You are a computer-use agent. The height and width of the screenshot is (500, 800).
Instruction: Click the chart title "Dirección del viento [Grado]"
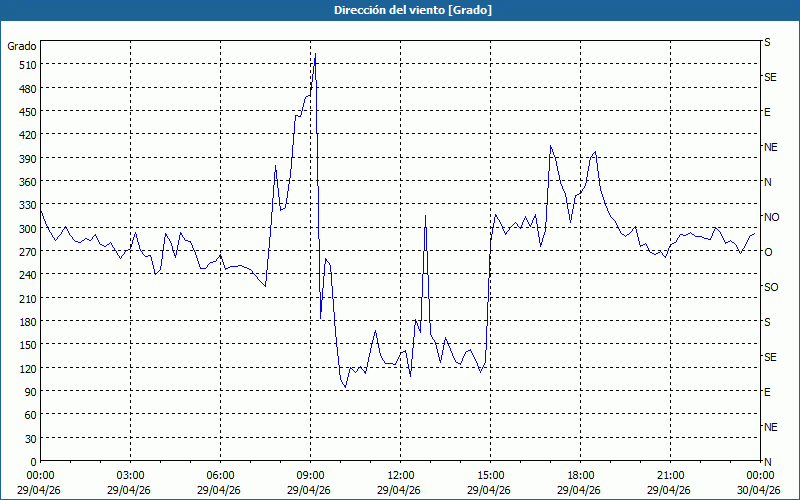399,10
